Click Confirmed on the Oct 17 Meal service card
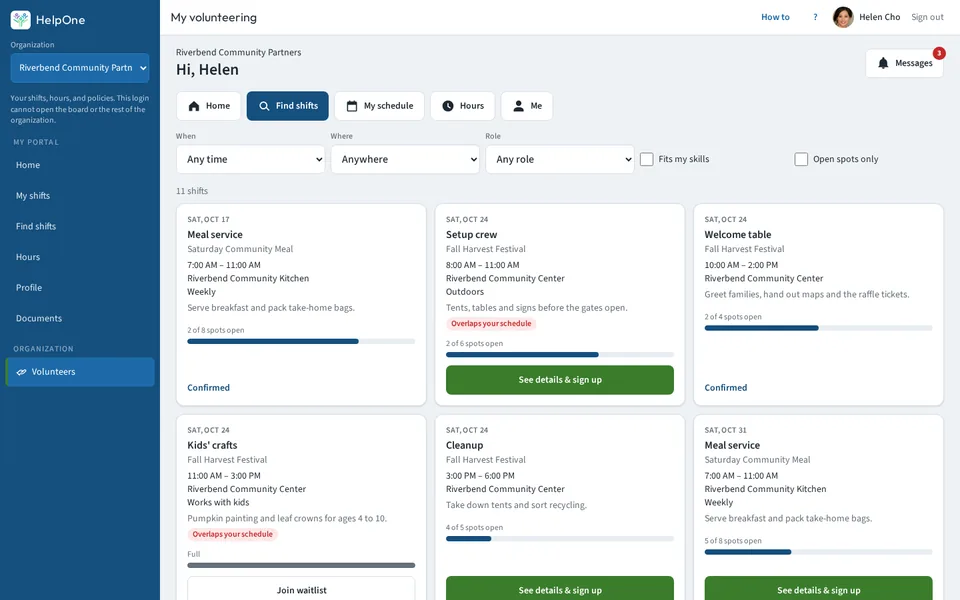The height and width of the screenshot is (600, 960). coord(209,388)
